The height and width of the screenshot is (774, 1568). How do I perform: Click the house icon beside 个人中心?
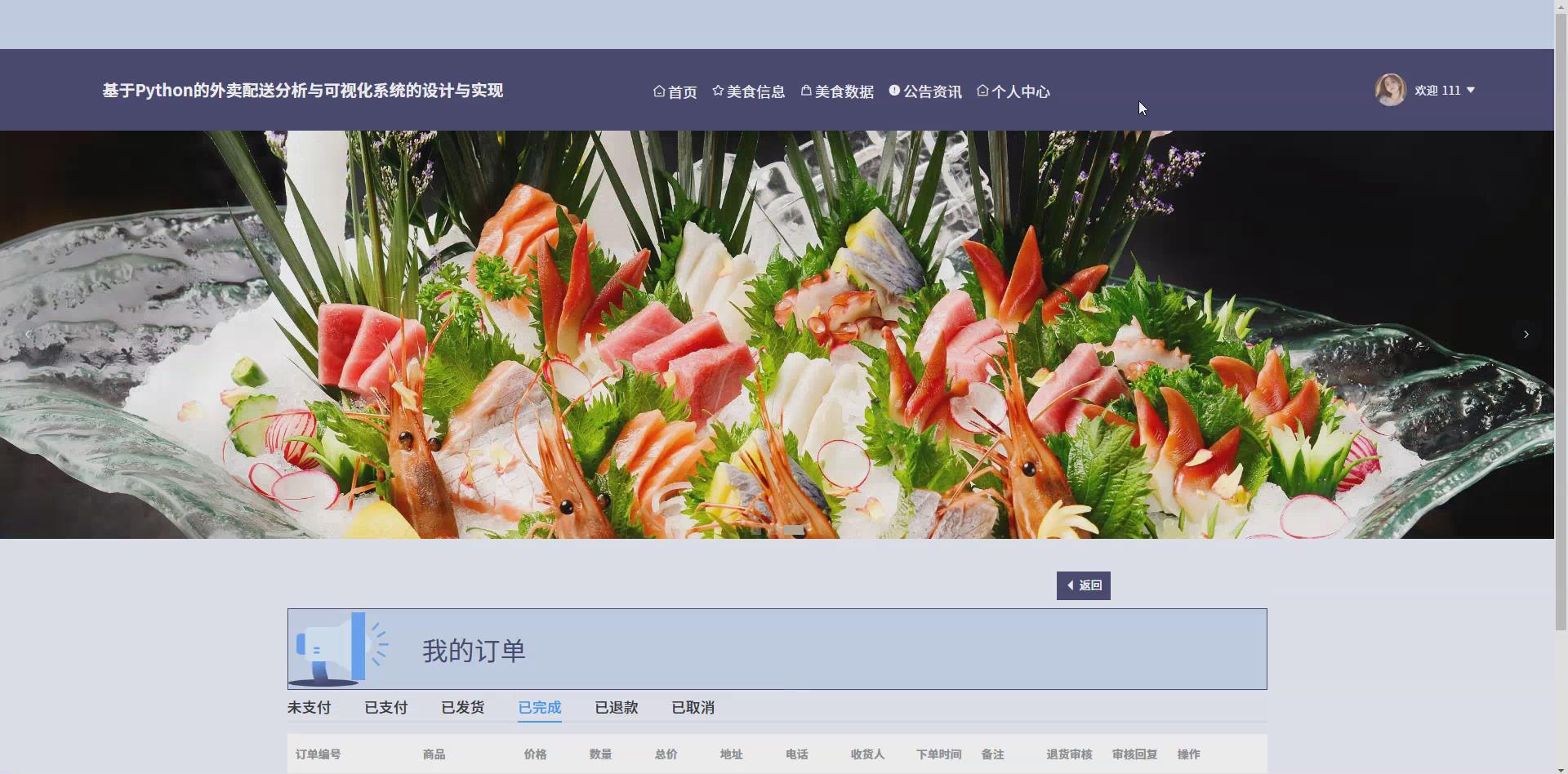coord(982,91)
